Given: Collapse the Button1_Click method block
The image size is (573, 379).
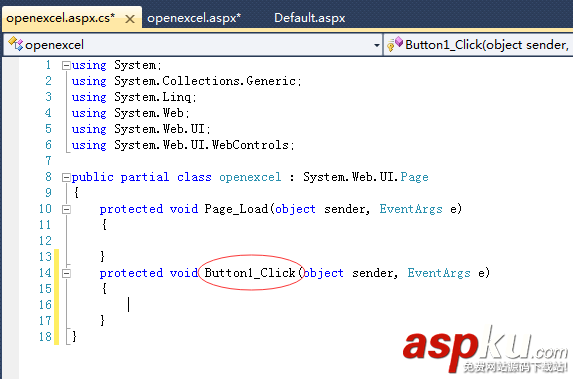Looking at the screenshot, I should 66,273.
